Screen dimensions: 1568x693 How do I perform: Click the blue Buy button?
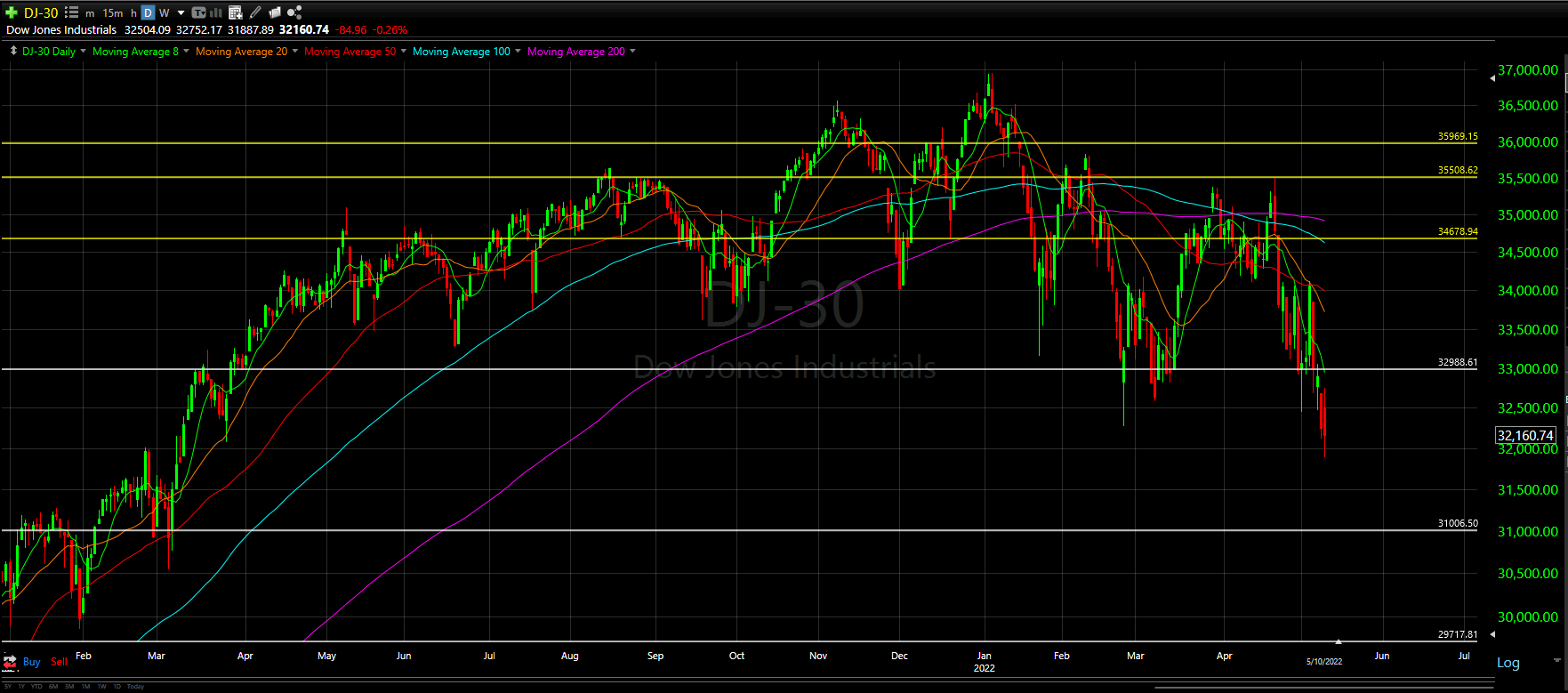[32, 662]
